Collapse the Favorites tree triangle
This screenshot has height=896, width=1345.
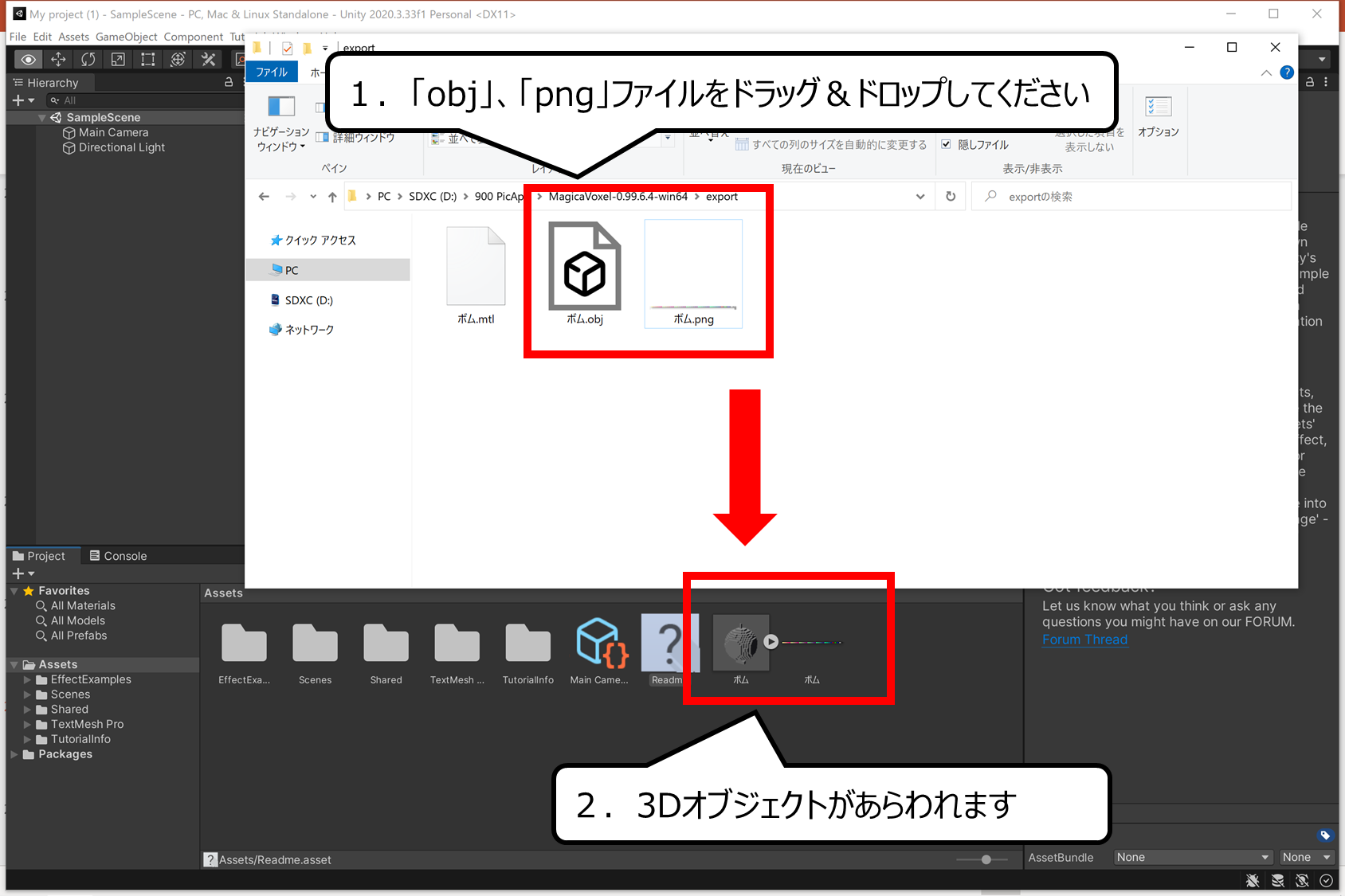(x=14, y=591)
